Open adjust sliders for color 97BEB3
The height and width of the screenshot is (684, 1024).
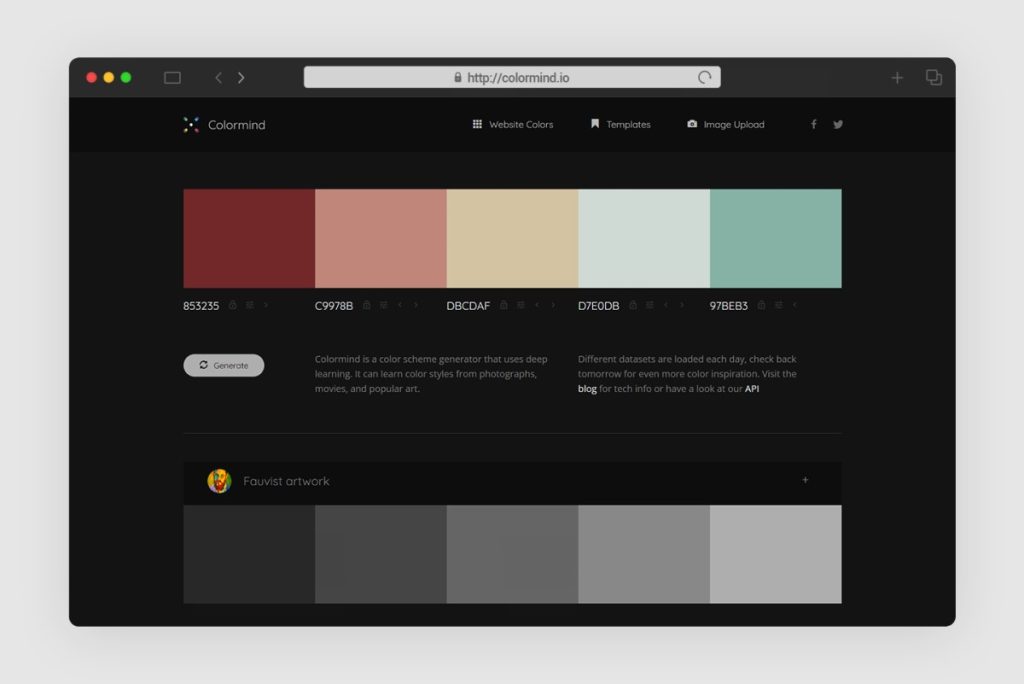(x=778, y=305)
